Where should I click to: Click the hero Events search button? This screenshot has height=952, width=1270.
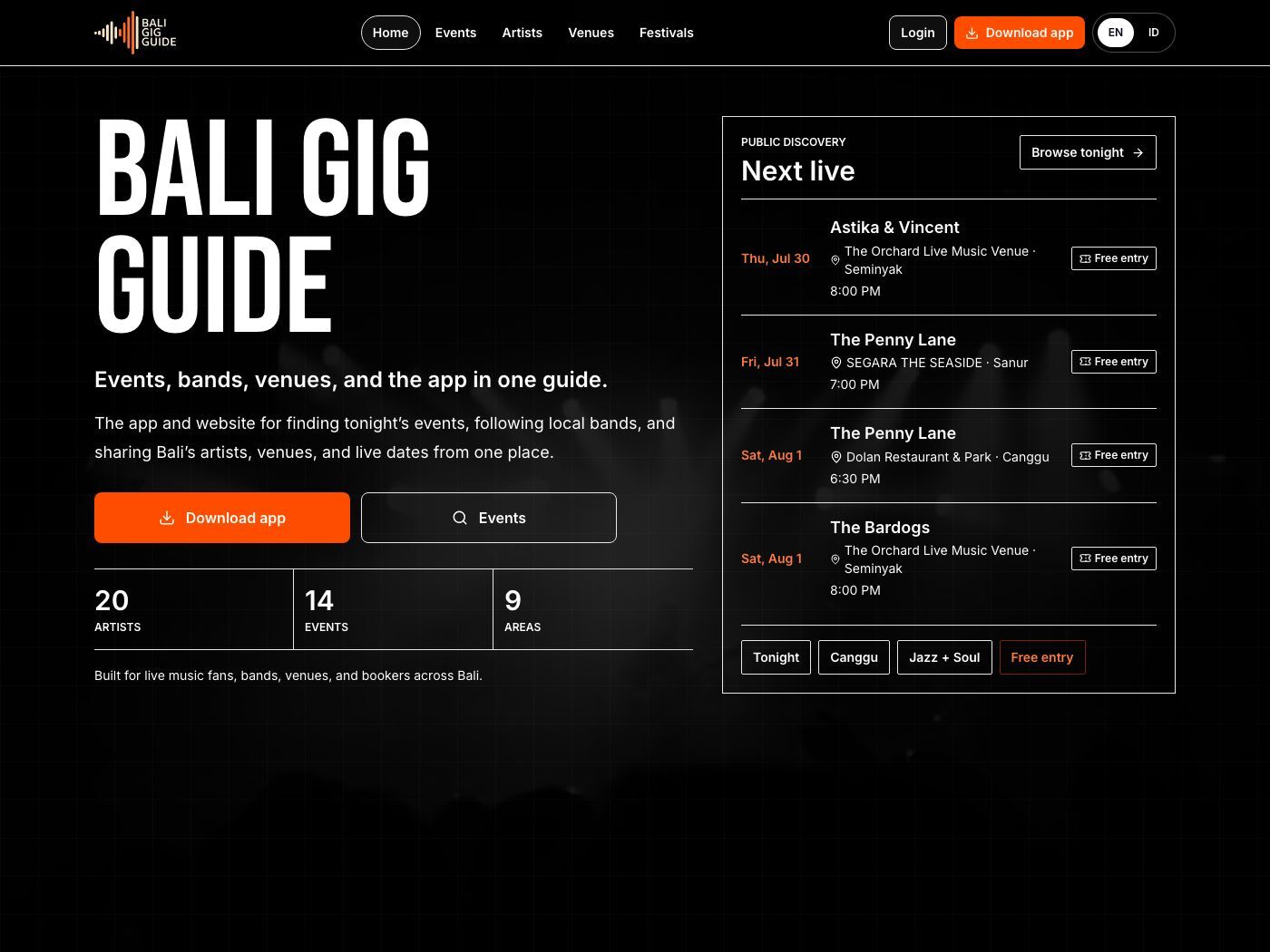489,518
